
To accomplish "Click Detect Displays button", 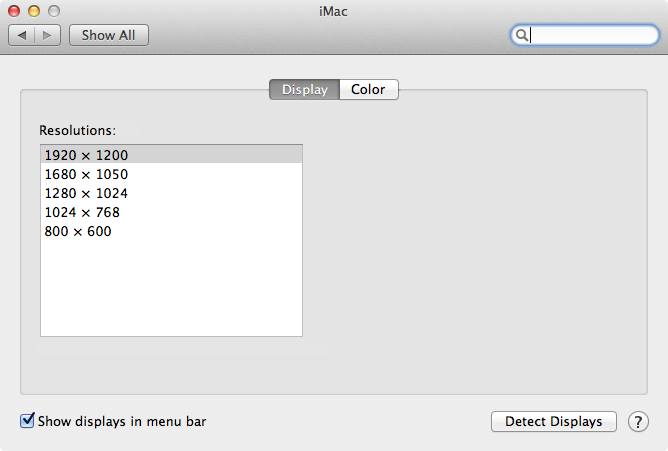I will pyautogui.click(x=553, y=422).
